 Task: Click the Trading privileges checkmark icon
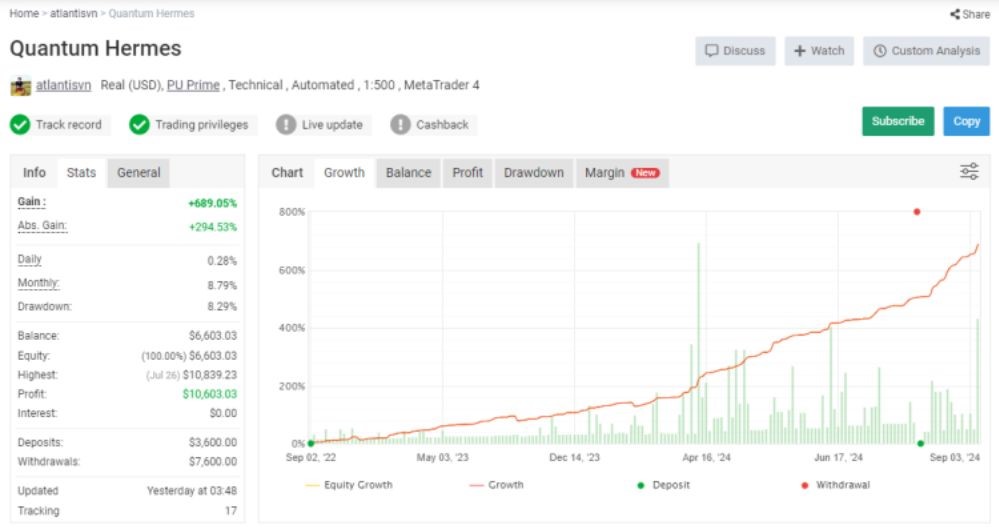point(140,125)
